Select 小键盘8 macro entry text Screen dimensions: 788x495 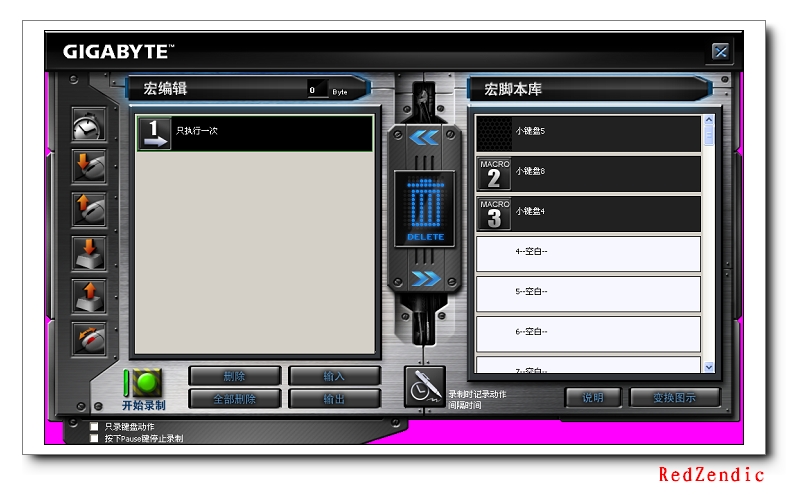(x=530, y=171)
